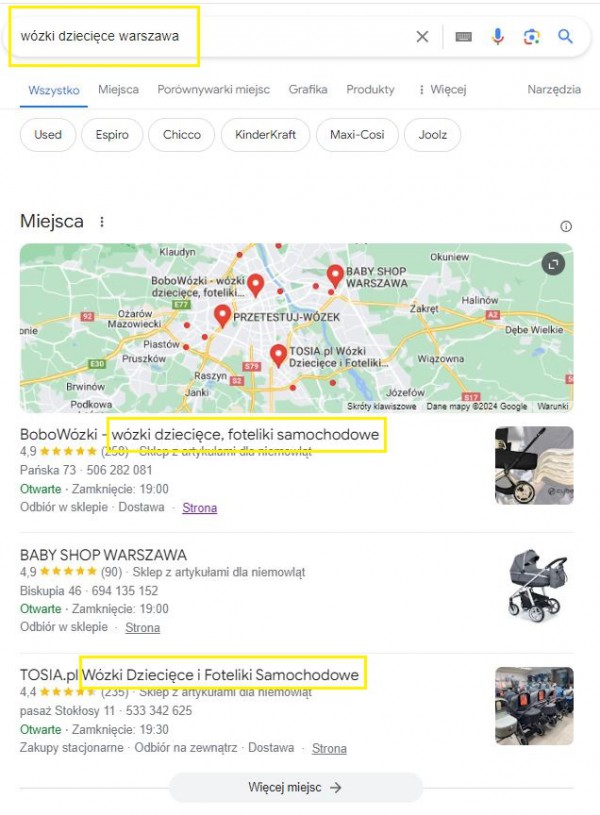Visit the Strona link for TOSIA.pl

click(x=329, y=748)
